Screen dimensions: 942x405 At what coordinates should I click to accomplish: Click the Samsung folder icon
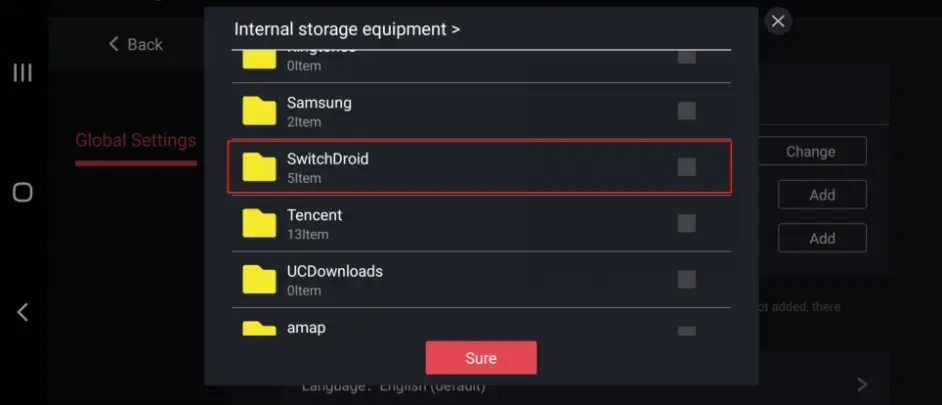(259, 110)
